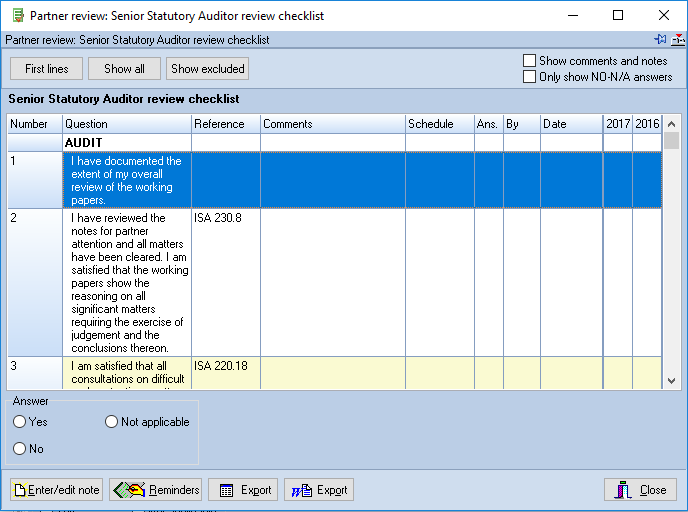Click the Date column header
The image size is (688, 512).
(x=572, y=124)
